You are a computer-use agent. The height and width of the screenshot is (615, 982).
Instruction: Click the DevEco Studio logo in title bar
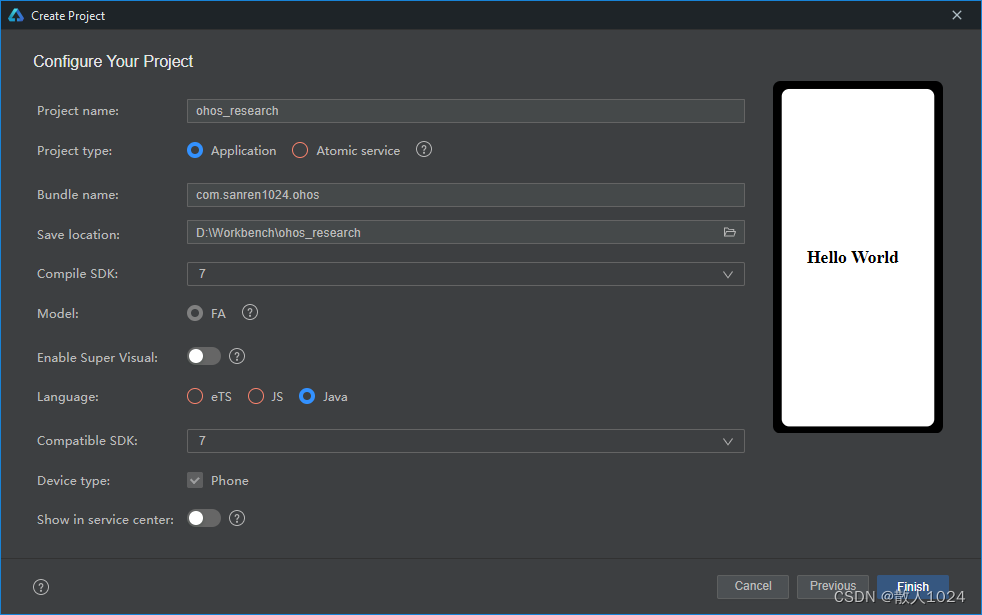tap(16, 15)
